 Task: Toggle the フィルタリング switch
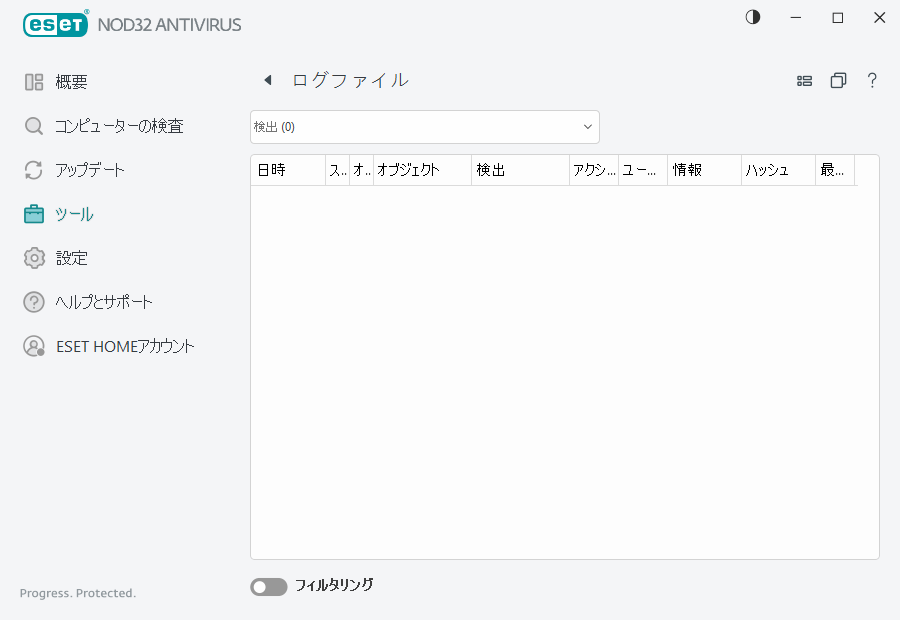pyautogui.click(x=268, y=586)
